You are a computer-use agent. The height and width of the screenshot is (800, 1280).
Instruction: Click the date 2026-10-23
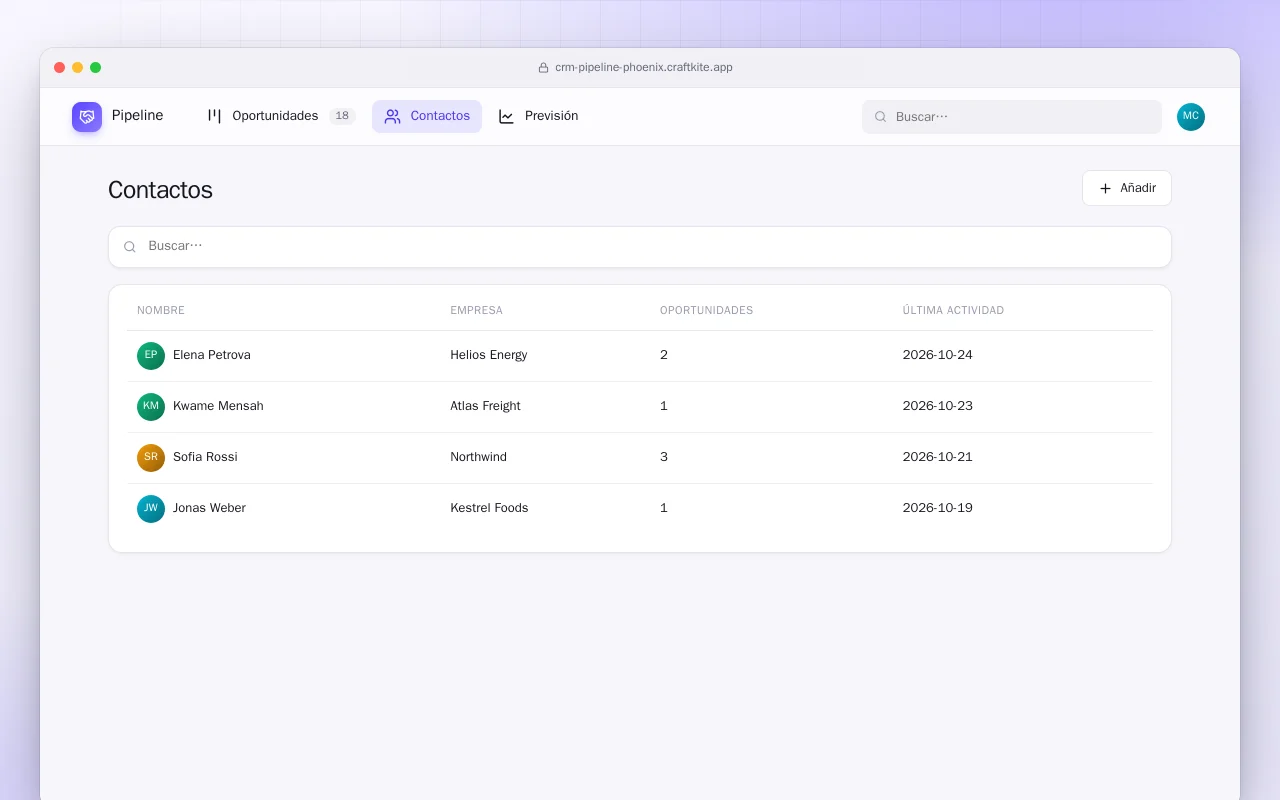click(937, 406)
